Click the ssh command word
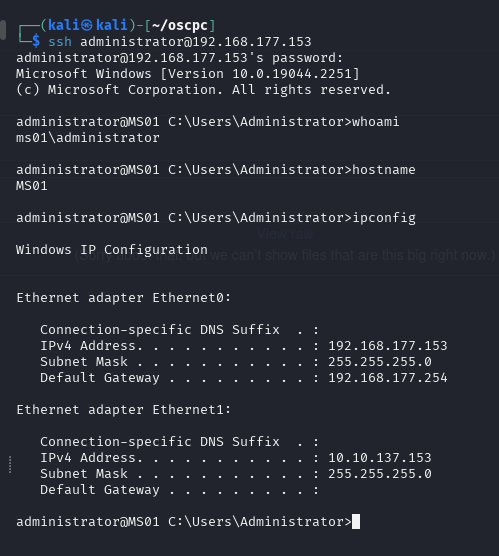 point(60,41)
